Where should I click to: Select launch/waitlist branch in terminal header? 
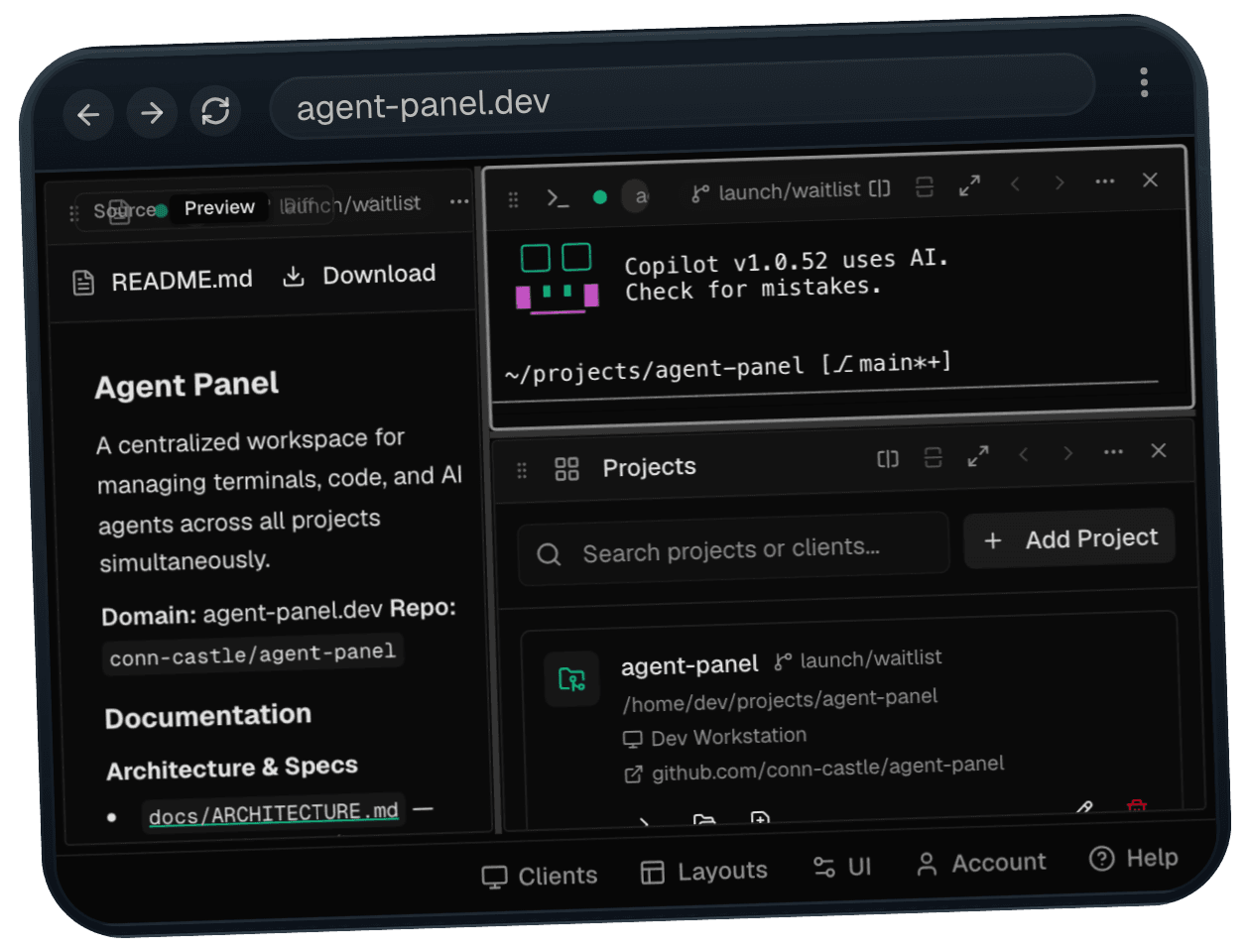click(x=777, y=190)
